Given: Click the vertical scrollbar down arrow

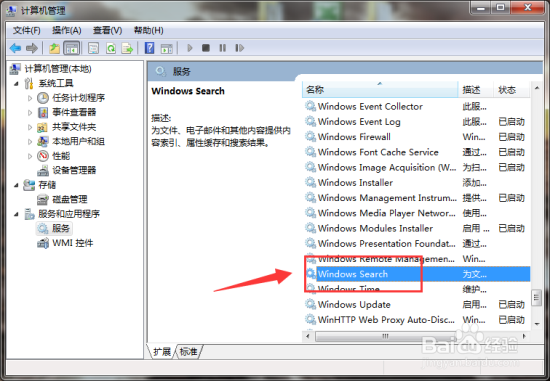Looking at the screenshot, I should coord(537,324).
